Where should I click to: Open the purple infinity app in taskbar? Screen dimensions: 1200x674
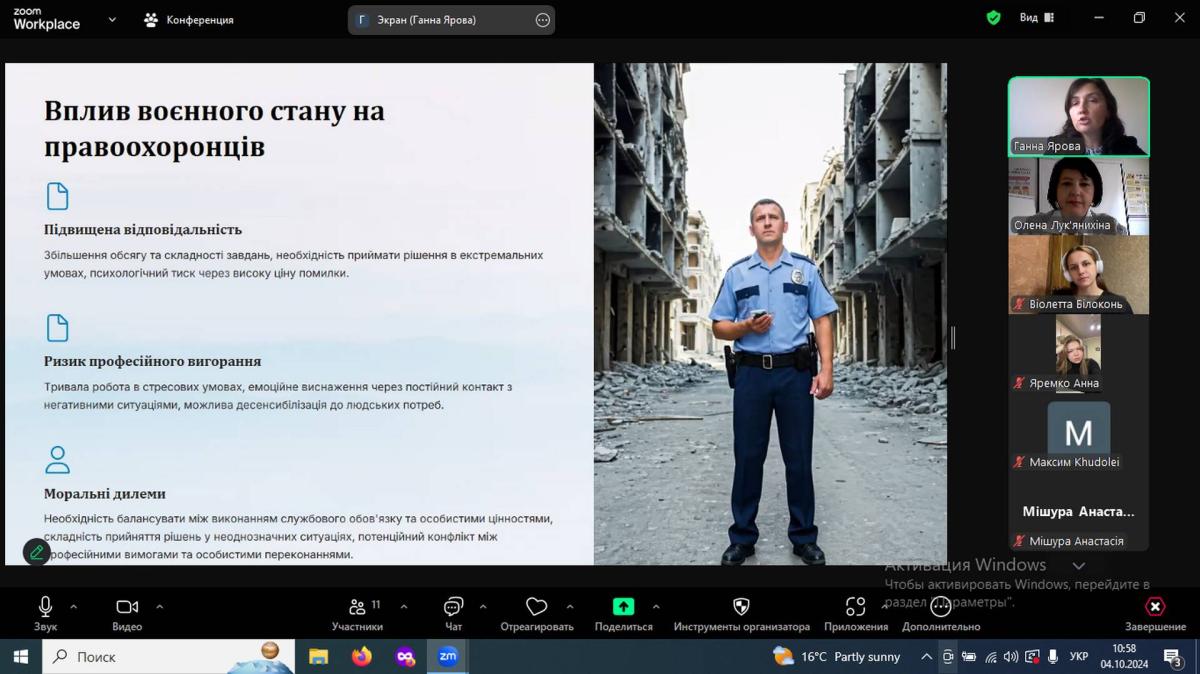tap(405, 657)
